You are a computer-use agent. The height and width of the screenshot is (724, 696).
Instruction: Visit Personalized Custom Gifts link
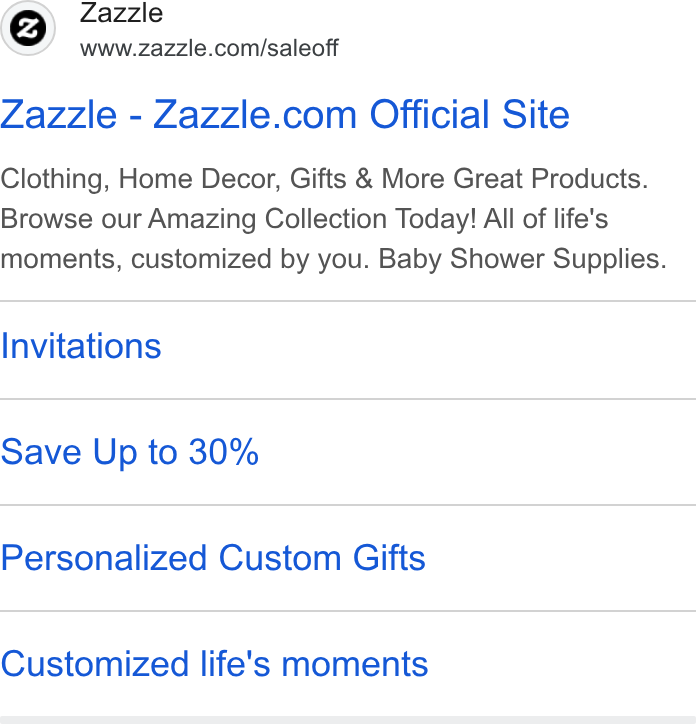(x=213, y=558)
